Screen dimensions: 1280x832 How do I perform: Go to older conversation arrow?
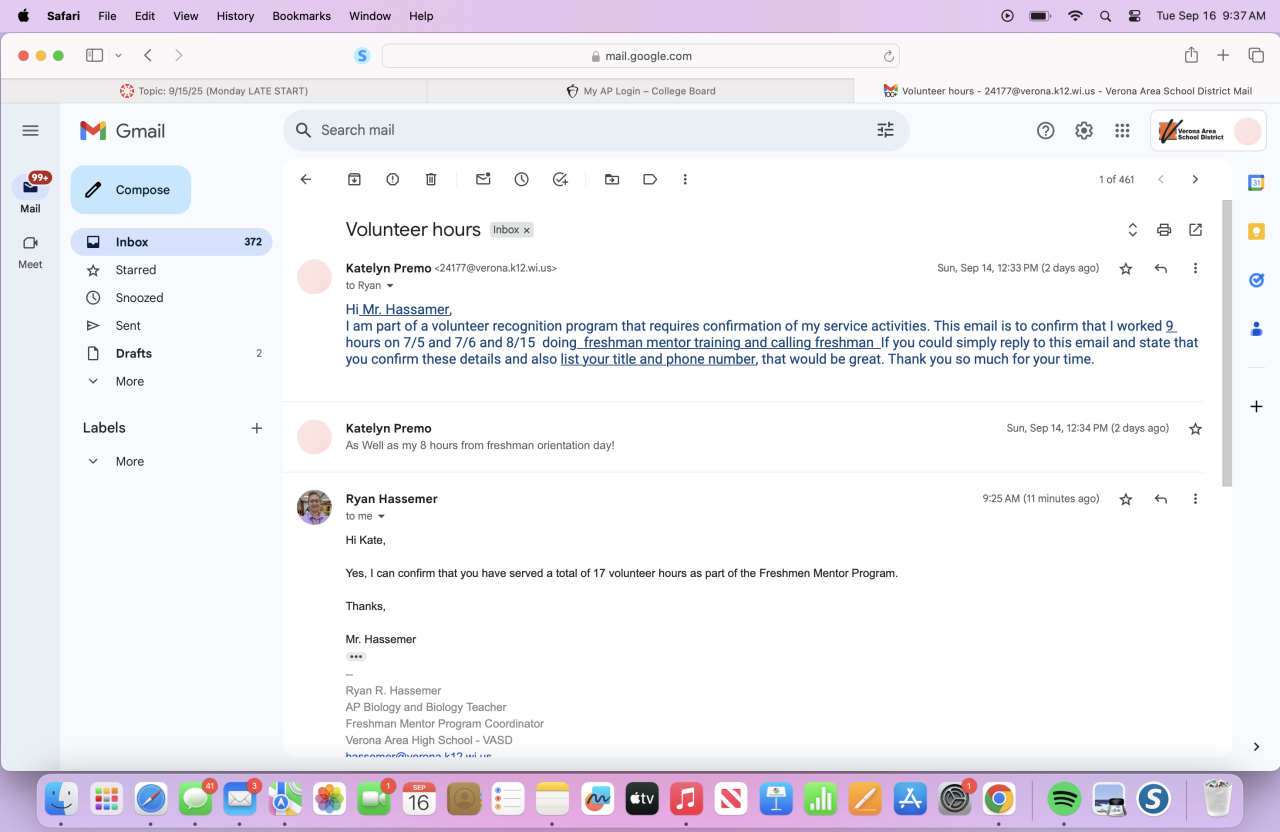[x=1195, y=179]
